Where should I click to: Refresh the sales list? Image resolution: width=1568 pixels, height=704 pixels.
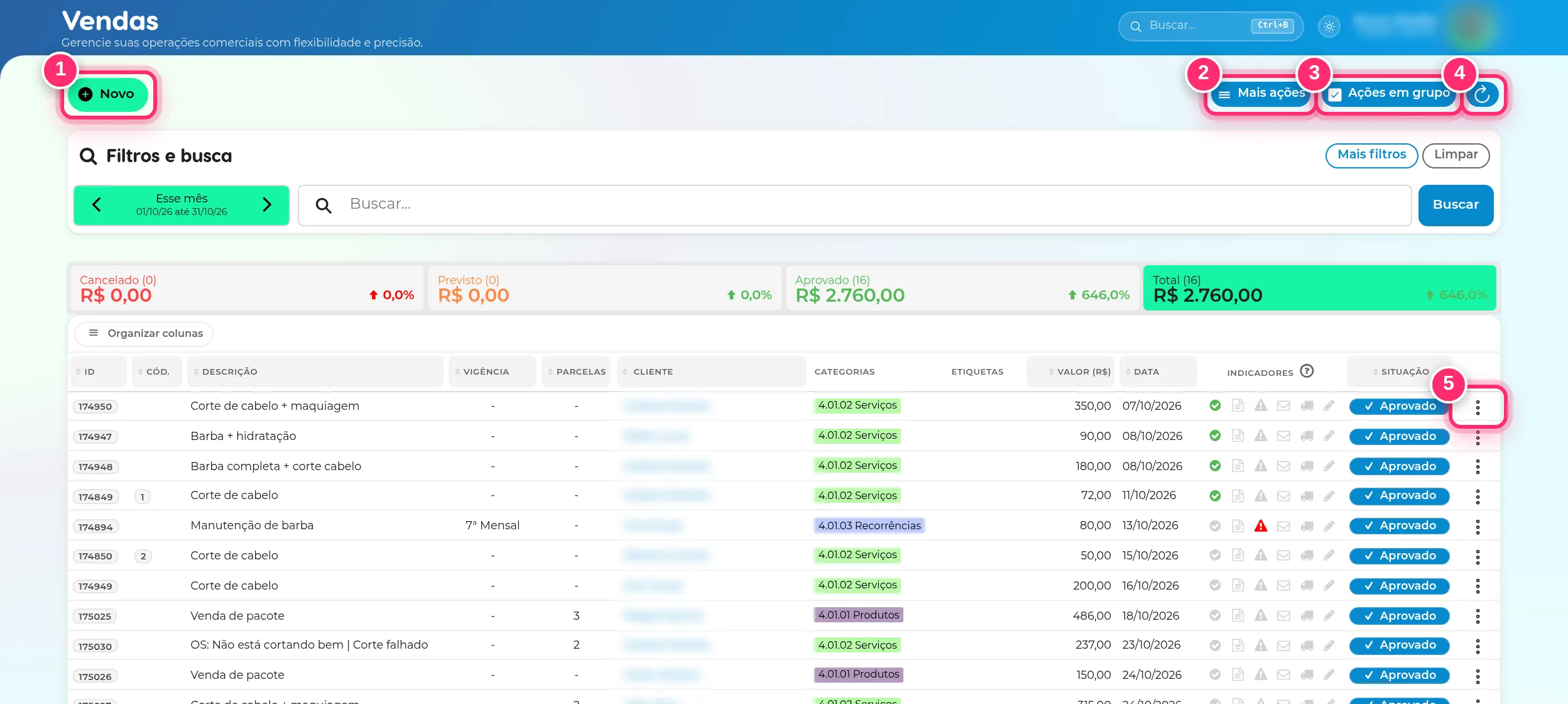pos(1482,94)
